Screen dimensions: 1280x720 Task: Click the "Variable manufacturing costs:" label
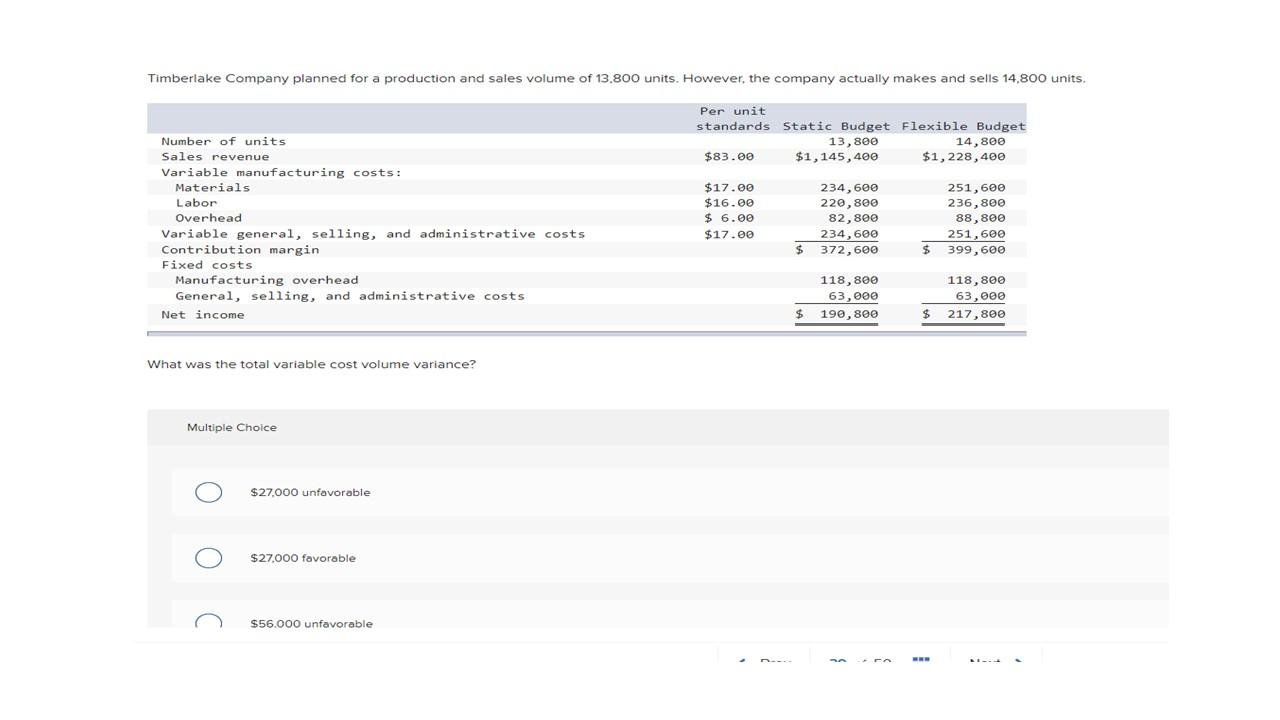click(282, 173)
